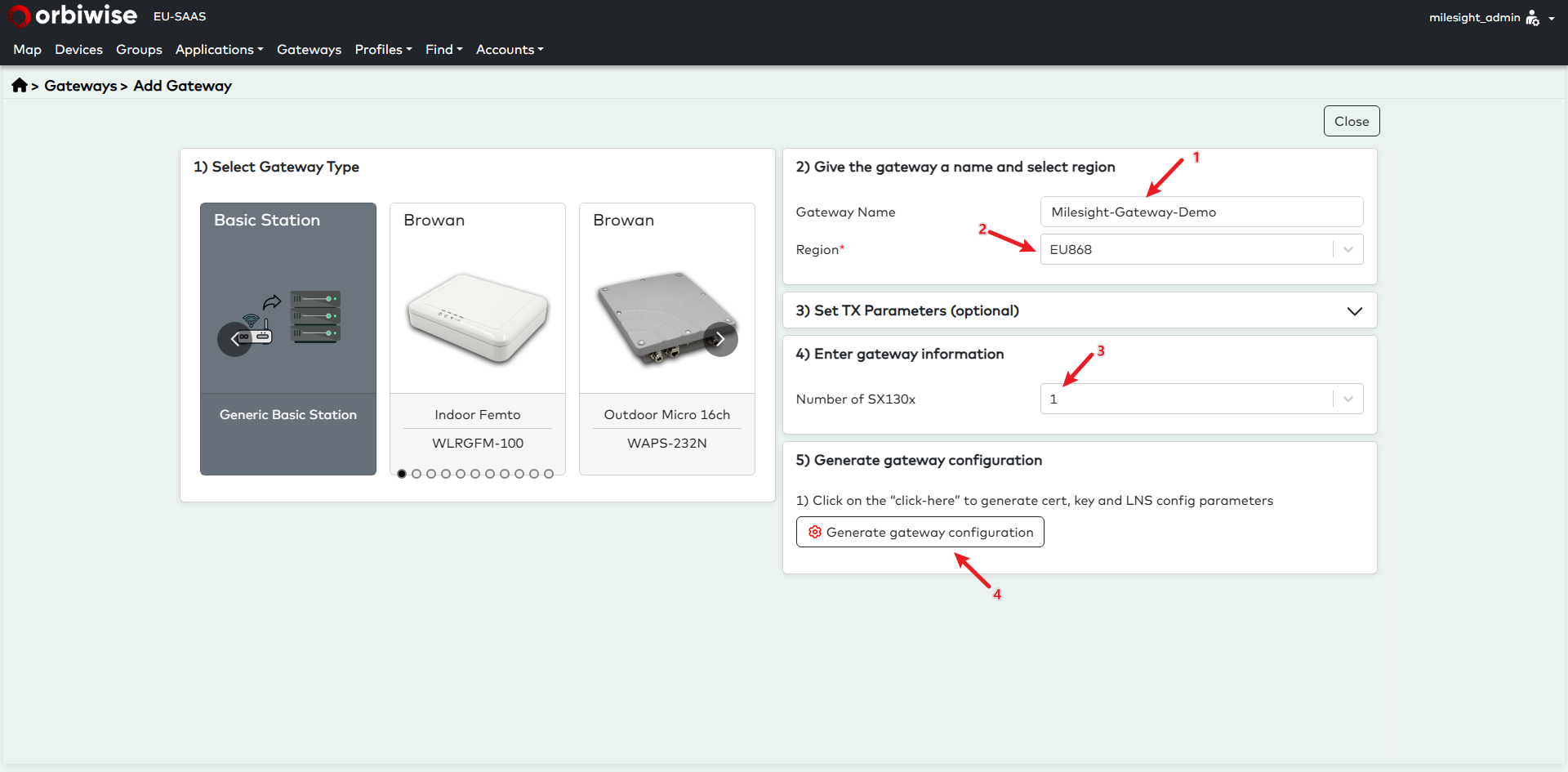Screen dimensions: 1568x772
Task: Click the '5) Generate gateway configuration' heading
Action: 919,460
